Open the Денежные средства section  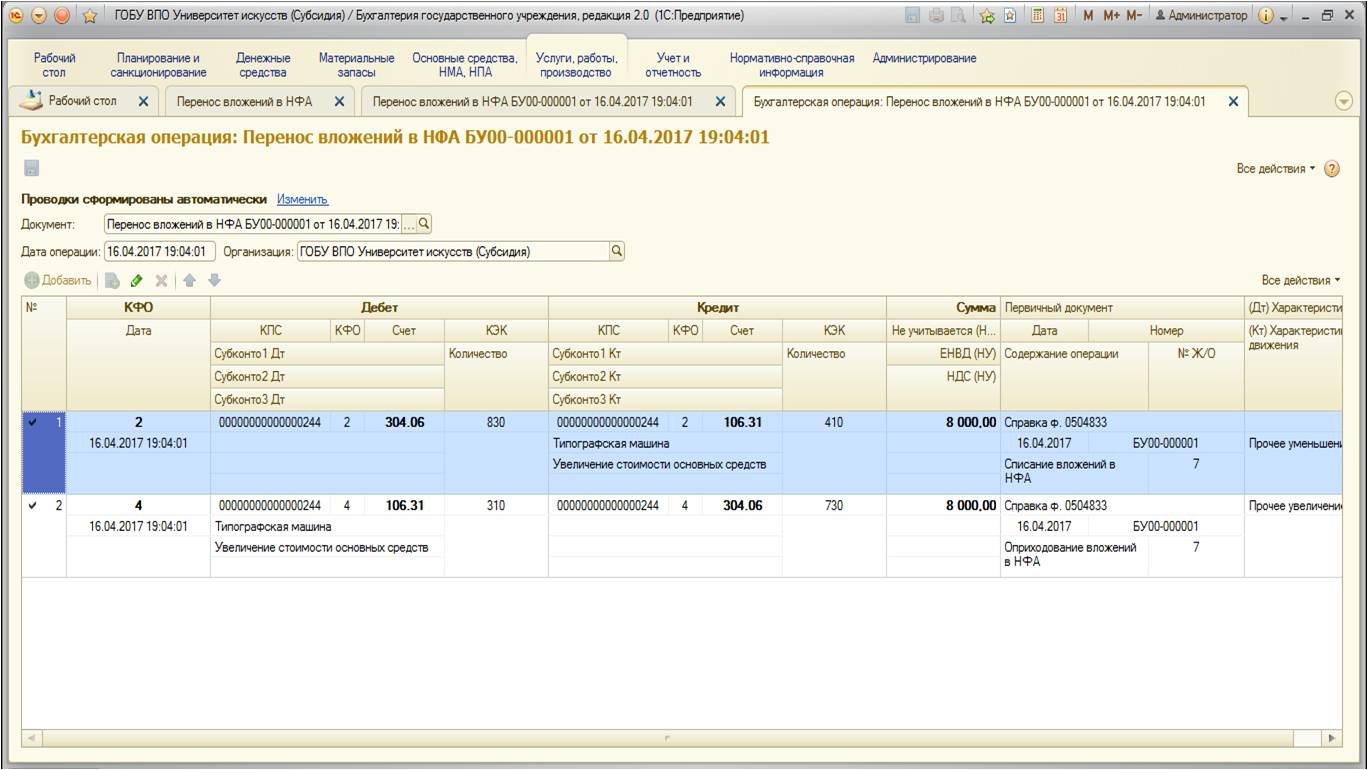tap(263, 65)
